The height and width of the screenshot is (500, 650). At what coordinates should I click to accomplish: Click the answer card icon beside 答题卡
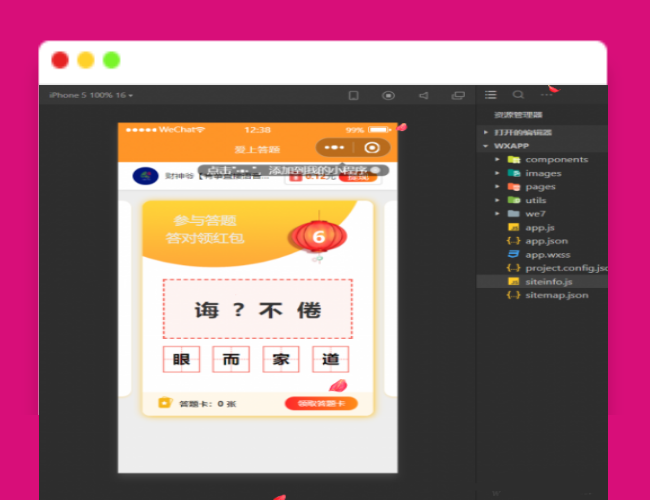tap(165, 402)
